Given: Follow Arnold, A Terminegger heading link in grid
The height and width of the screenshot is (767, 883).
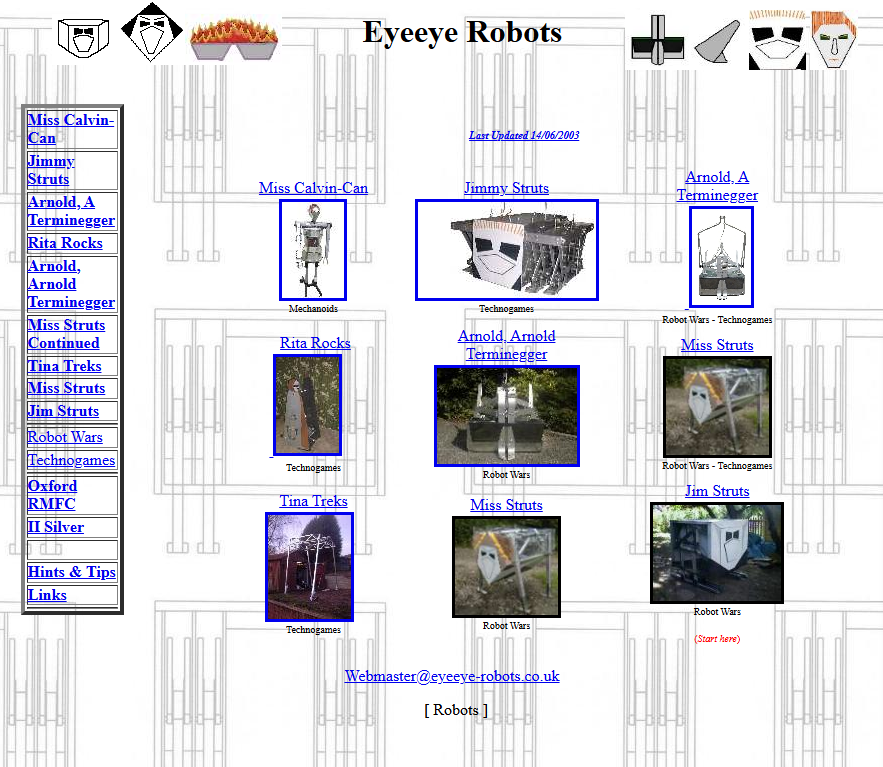Looking at the screenshot, I should pos(717,186).
